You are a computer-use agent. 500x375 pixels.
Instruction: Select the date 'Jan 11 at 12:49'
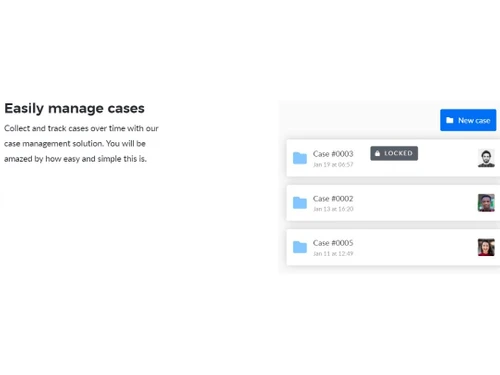(333, 254)
